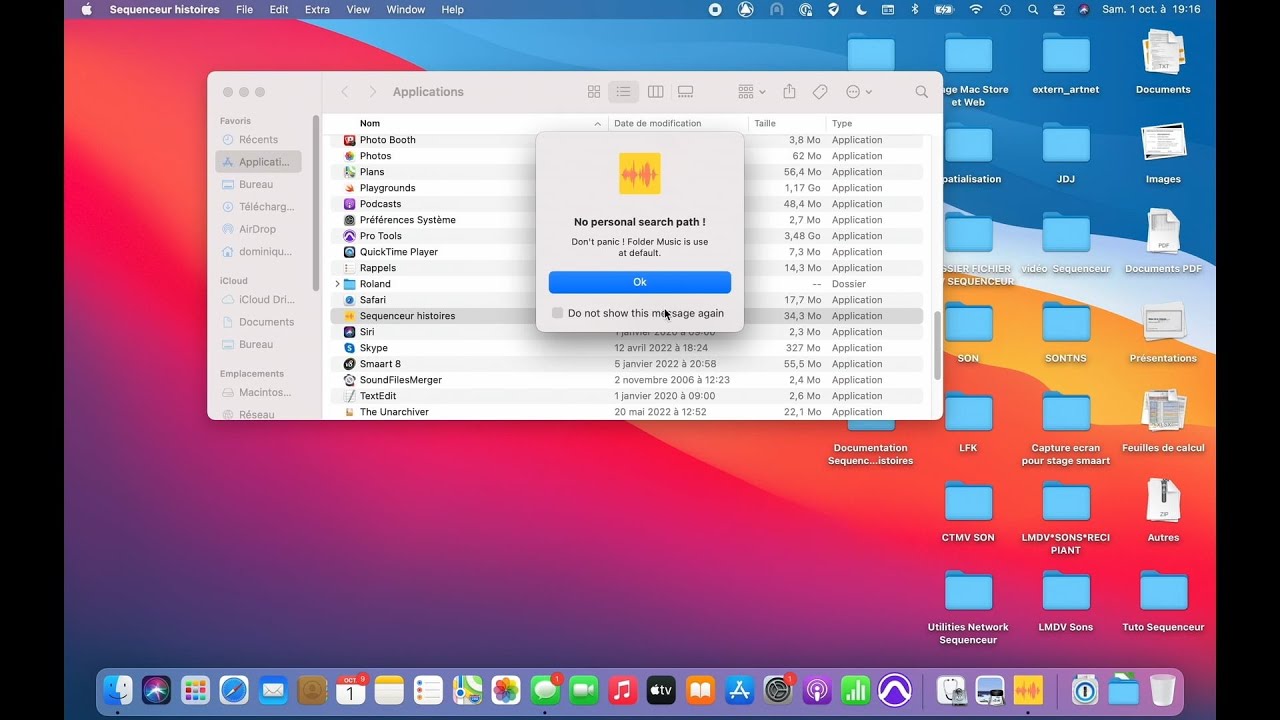Open the Finder share icon

pos(789,92)
